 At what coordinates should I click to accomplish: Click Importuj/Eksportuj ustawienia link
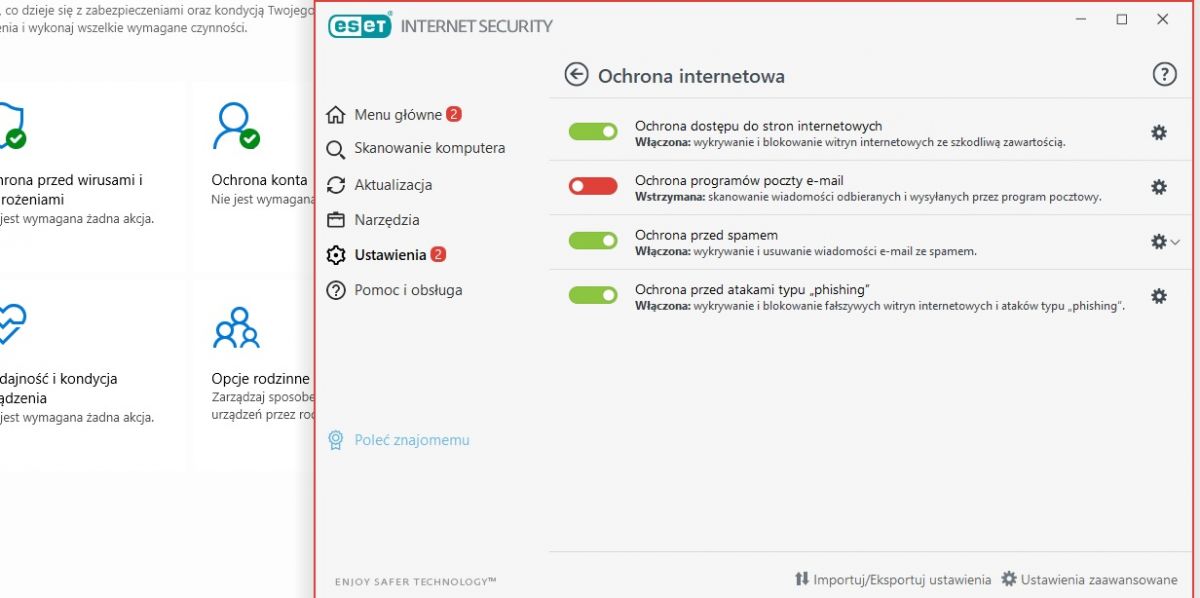point(893,579)
